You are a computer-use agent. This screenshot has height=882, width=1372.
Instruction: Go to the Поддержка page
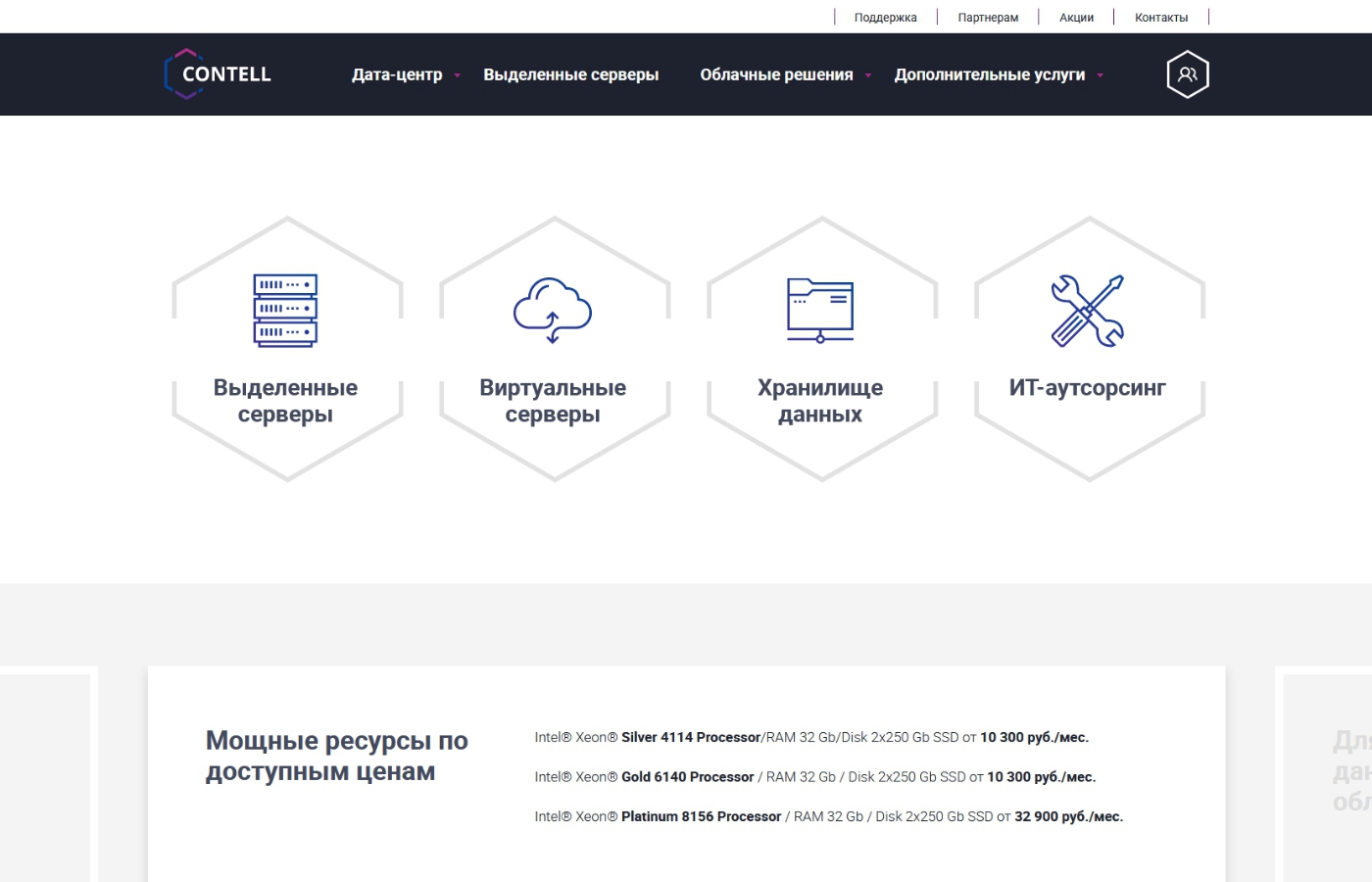tap(886, 18)
